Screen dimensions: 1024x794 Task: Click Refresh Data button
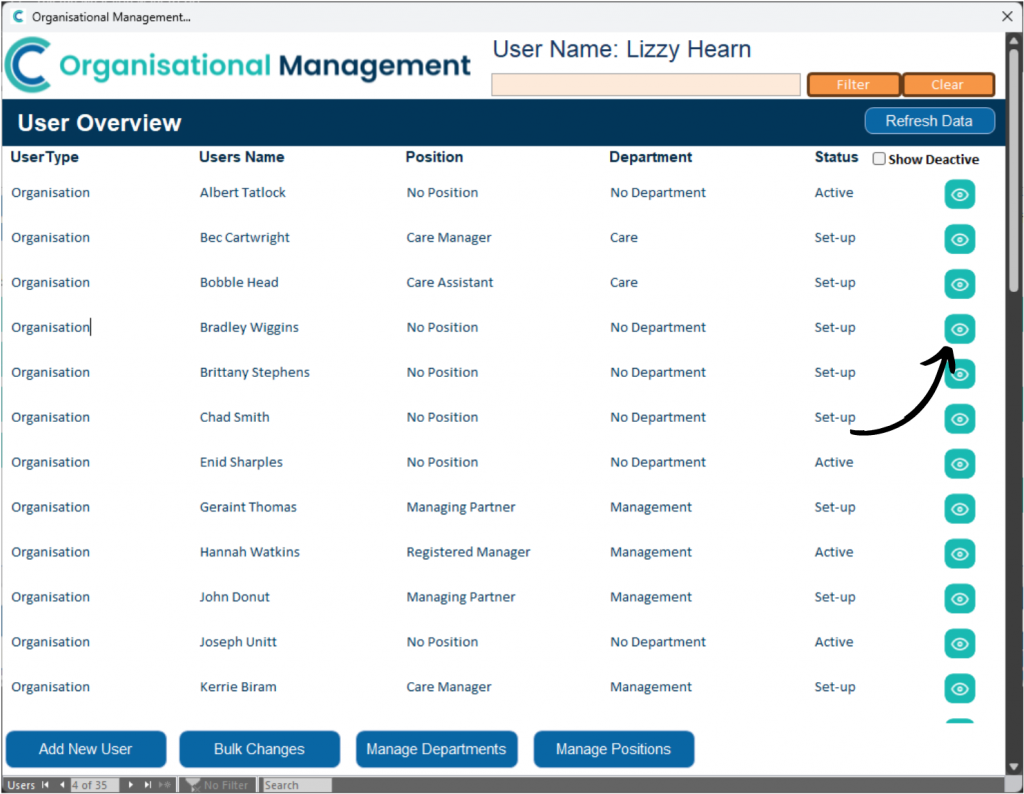(x=929, y=121)
